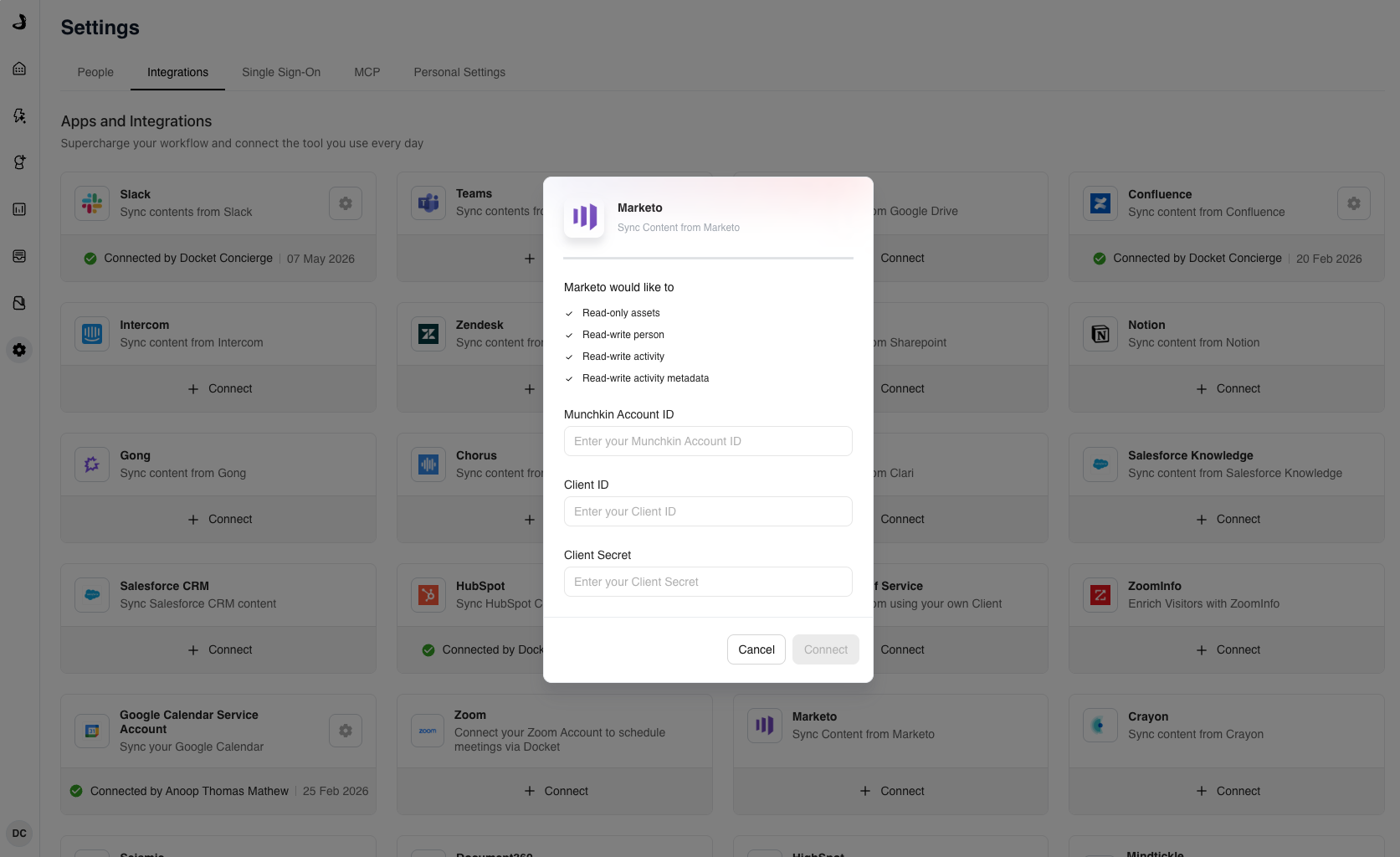1400x857 pixels.
Task: Click the lightning sparkle icon in the sidebar
Action: [19, 115]
